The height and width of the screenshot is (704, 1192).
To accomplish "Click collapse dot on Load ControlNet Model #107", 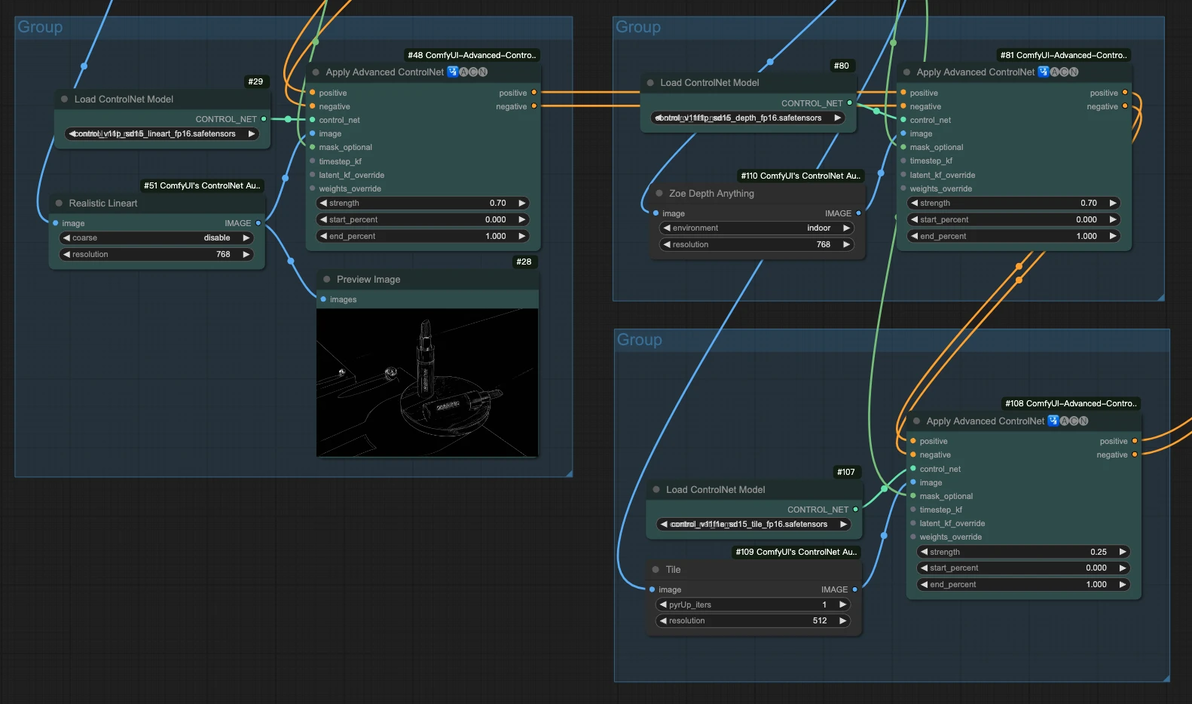I will point(656,490).
